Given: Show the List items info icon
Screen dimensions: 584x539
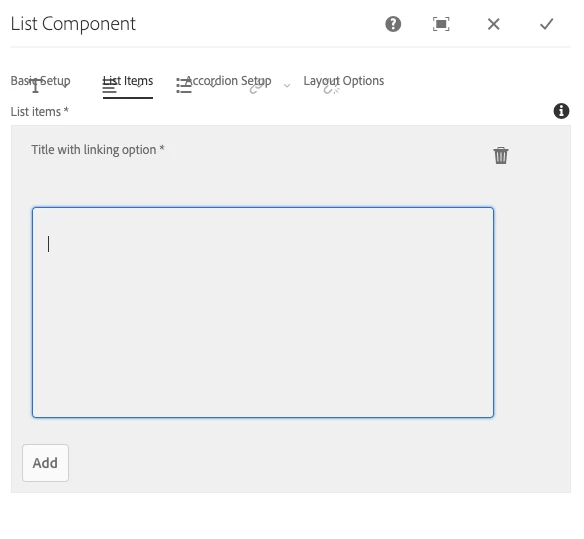Looking at the screenshot, I should click(561, 111).
